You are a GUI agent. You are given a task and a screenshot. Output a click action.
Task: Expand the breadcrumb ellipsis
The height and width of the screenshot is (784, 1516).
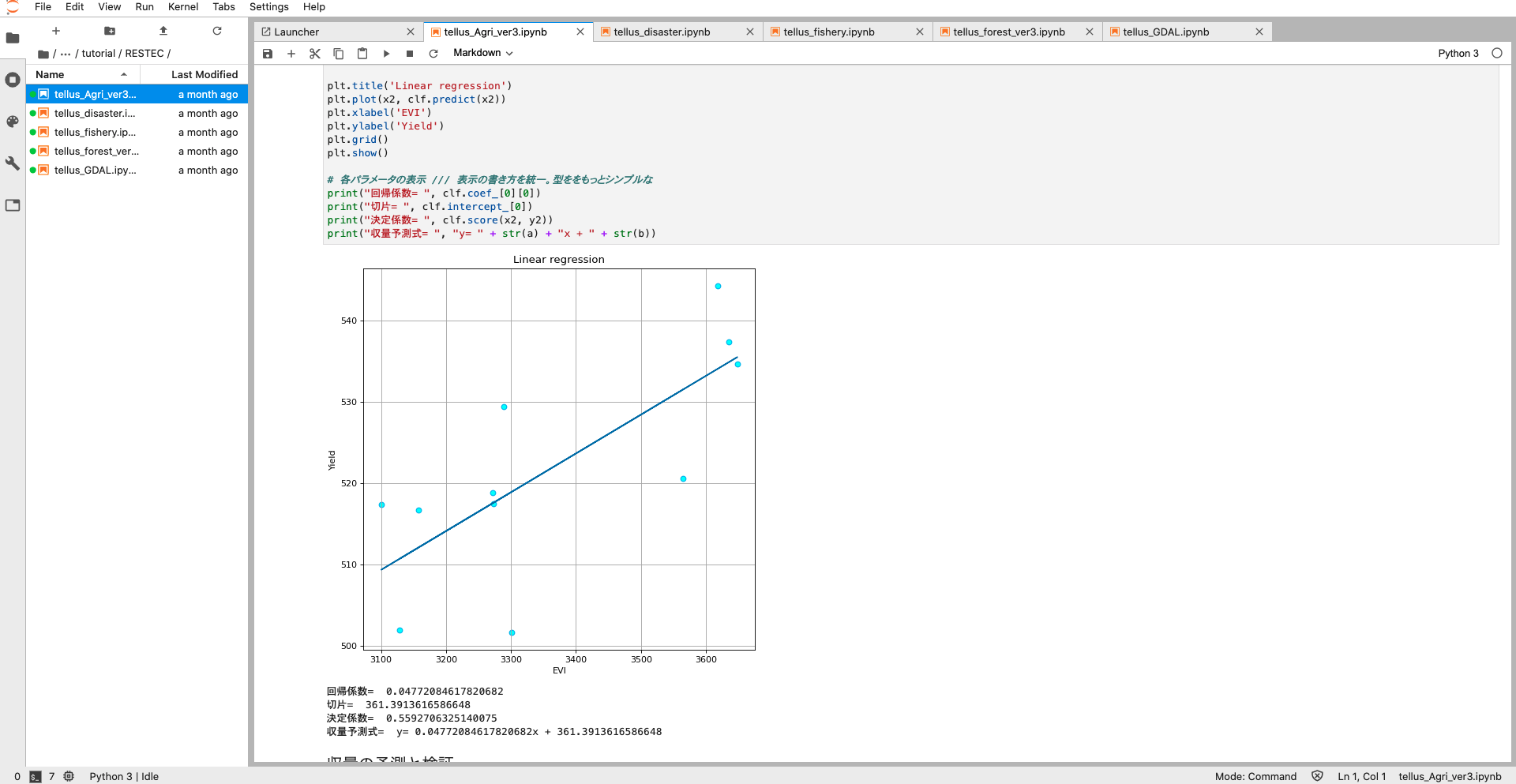66,54
